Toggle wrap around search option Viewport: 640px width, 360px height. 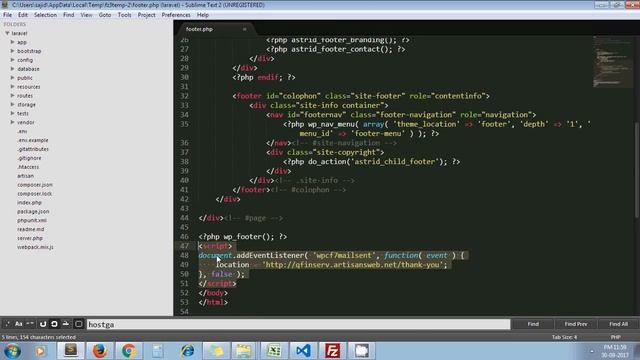coord(54,324)
